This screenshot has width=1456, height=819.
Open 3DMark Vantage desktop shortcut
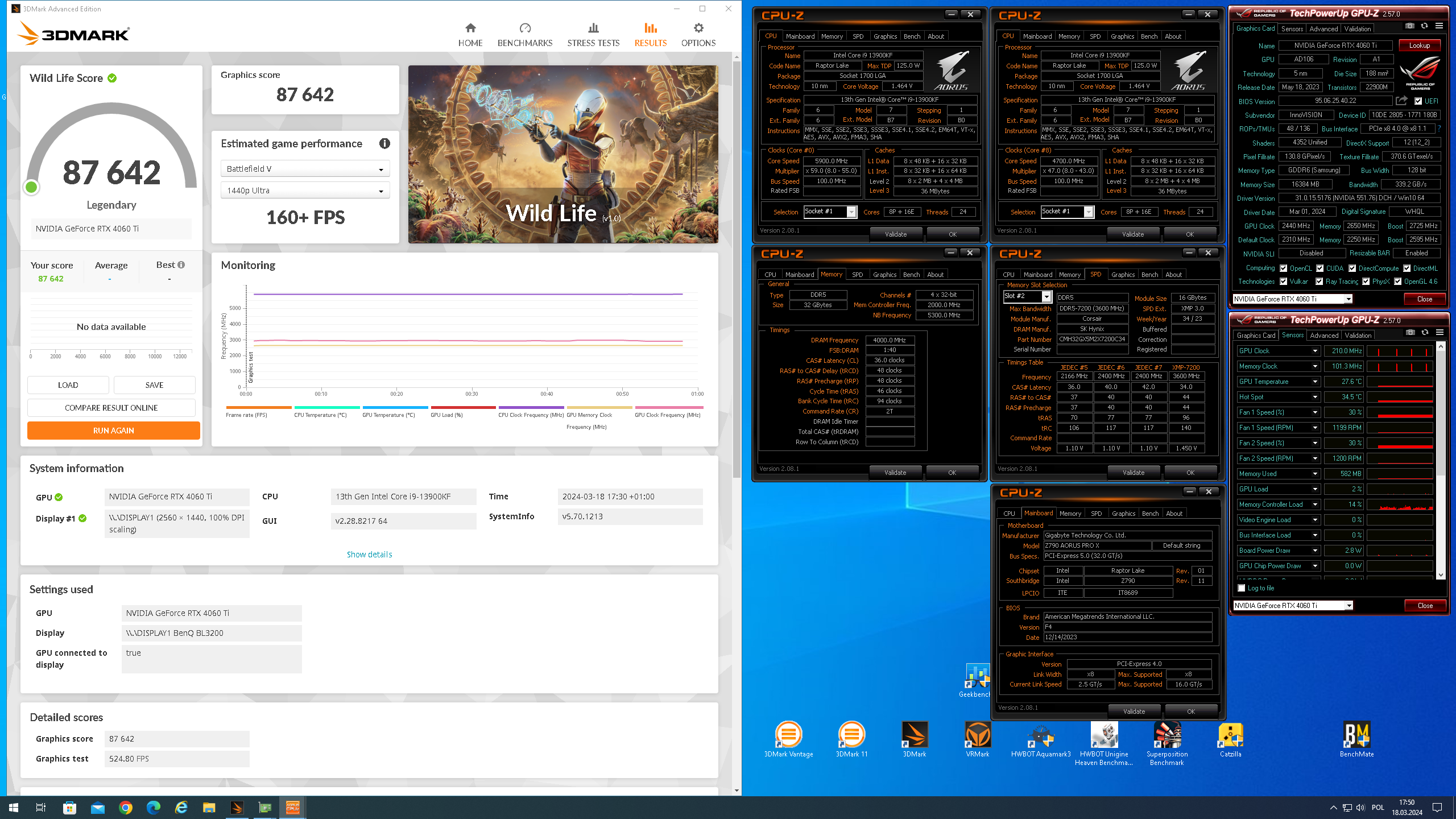[789, 739]
